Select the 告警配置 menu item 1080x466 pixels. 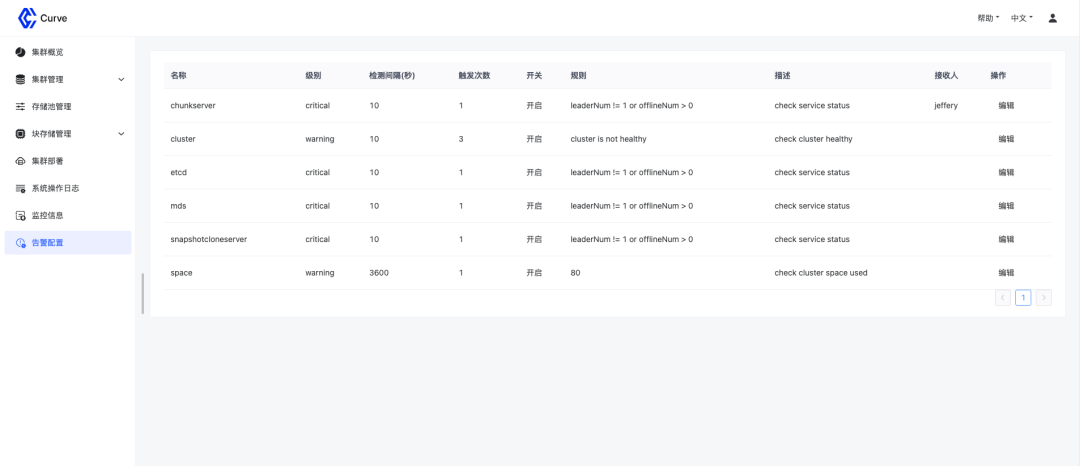[x=68, y=243]
